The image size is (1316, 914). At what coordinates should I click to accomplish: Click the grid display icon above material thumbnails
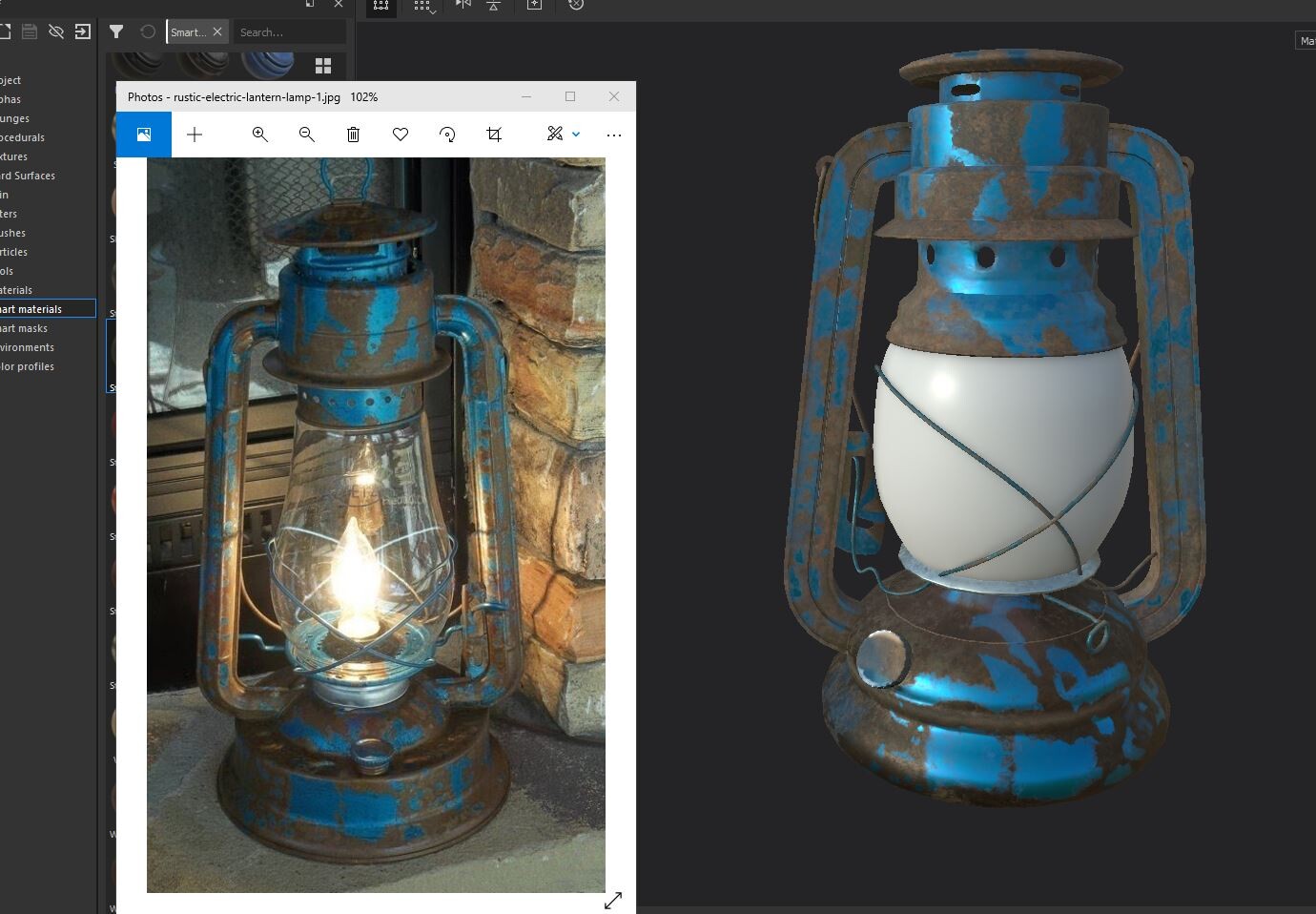click(x=323, y=65)
